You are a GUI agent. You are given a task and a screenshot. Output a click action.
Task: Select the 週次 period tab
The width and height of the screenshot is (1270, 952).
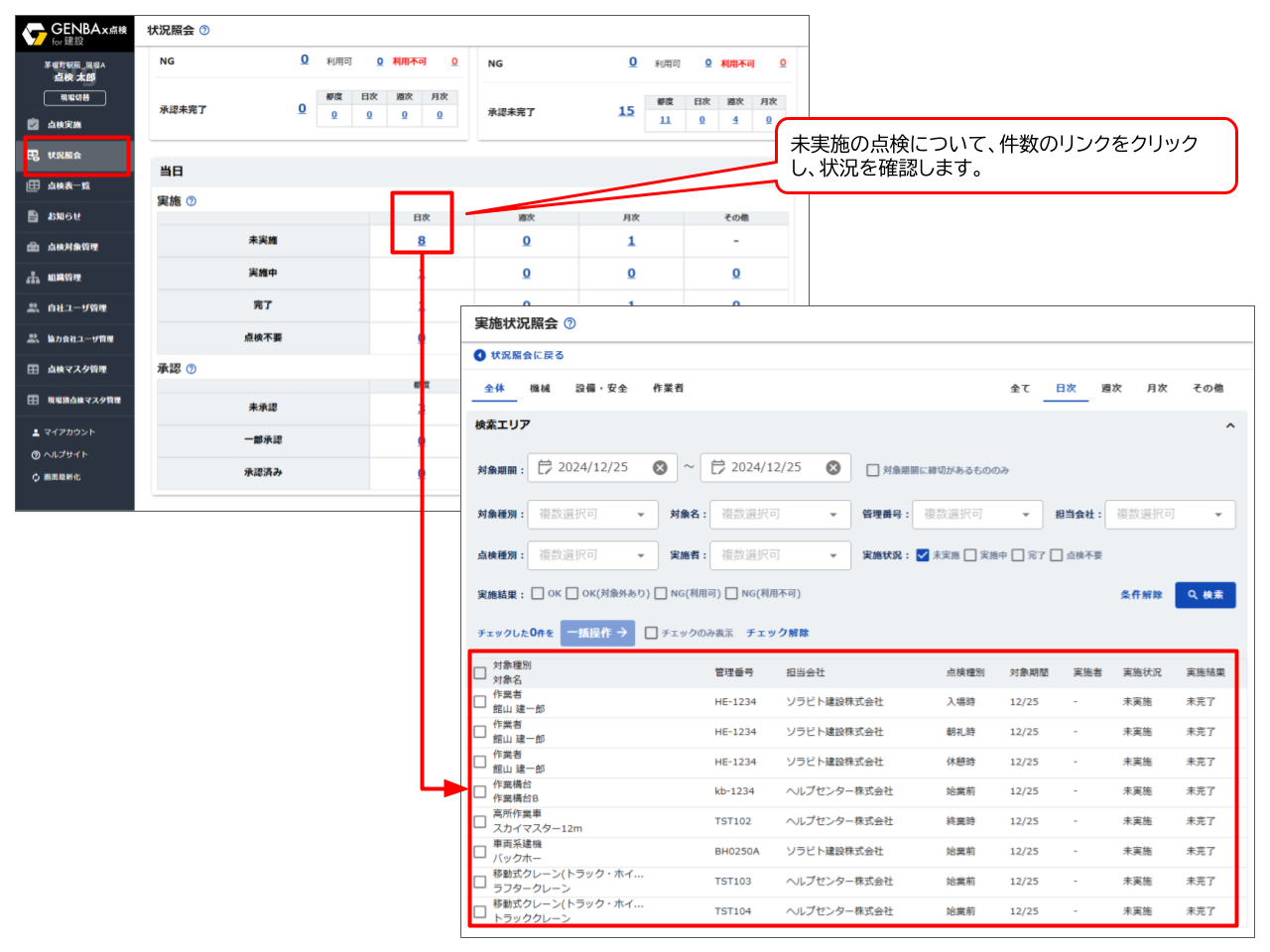pos(1111,389)
